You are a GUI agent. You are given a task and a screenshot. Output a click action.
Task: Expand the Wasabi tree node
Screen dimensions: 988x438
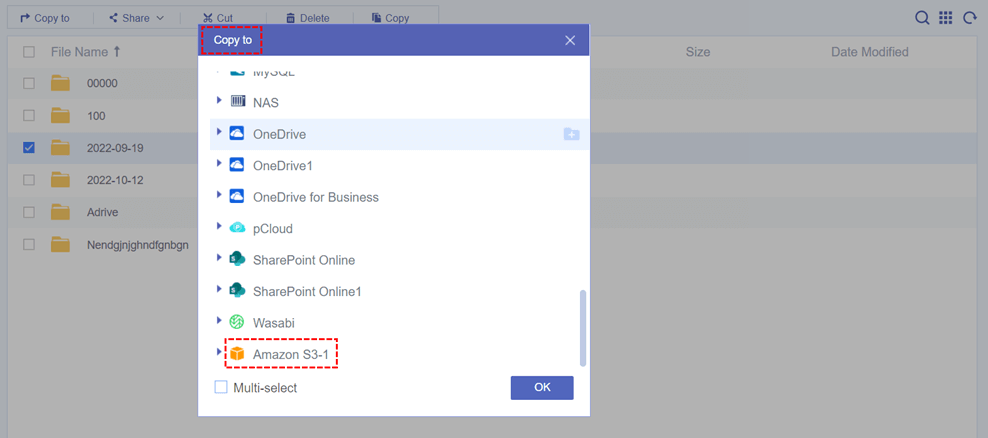coord(219,321)
